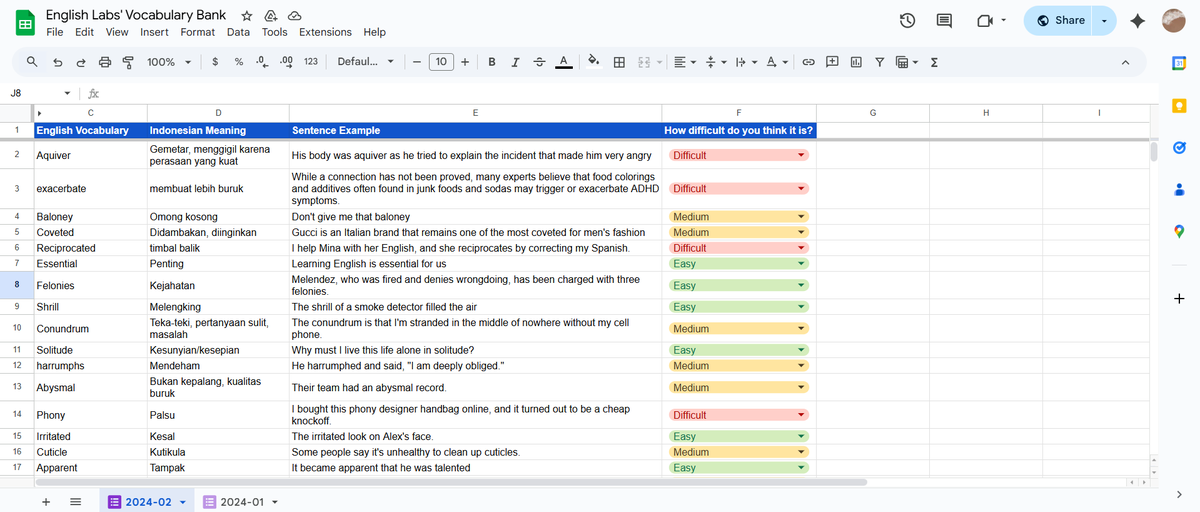Decrease decimal places
Viewport: 1200px width, 512px height.
tap(262, 62)
